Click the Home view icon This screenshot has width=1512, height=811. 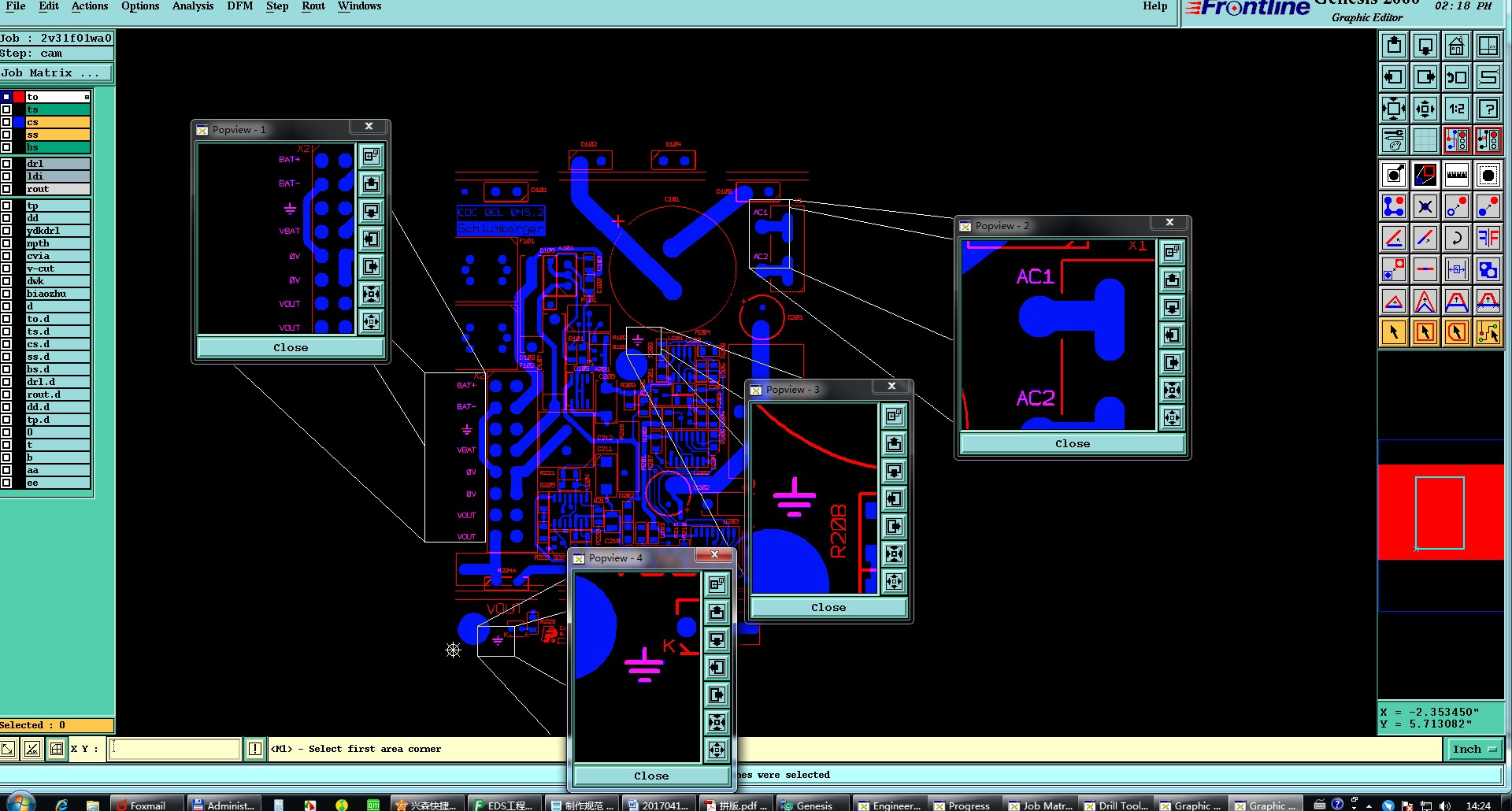coord(1457,46)
